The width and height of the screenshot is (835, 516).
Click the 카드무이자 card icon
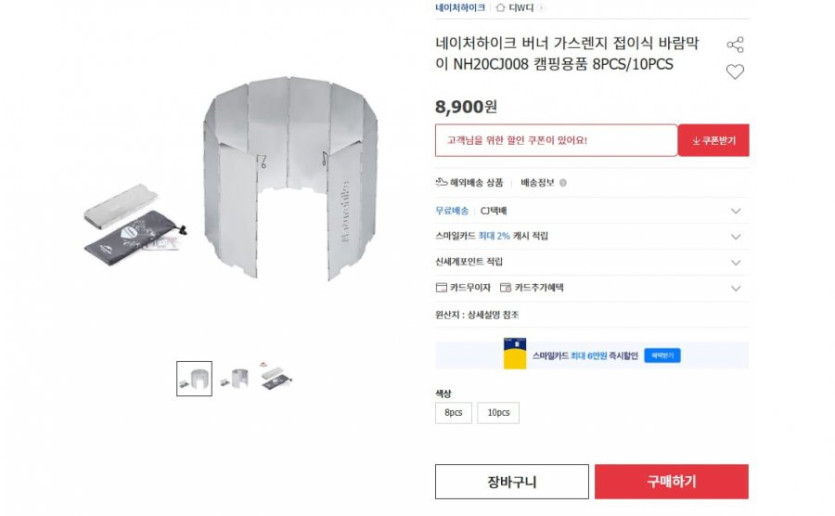[x=441, y=288]
